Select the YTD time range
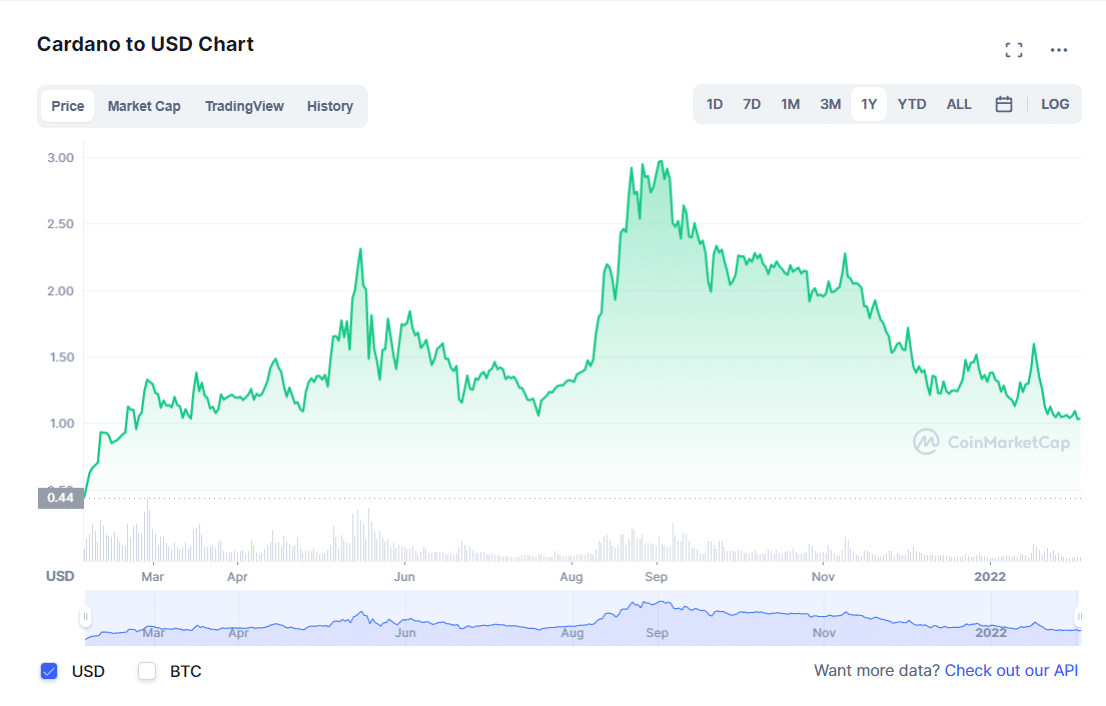 click(911, 104)
